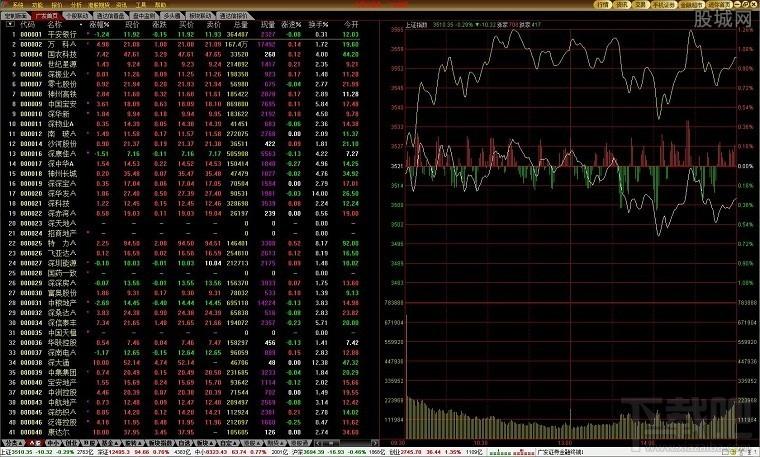Open the dropdown arrow beside the 代码 header
This screenshot has width=760, height=457.
[x=10, y=24]
